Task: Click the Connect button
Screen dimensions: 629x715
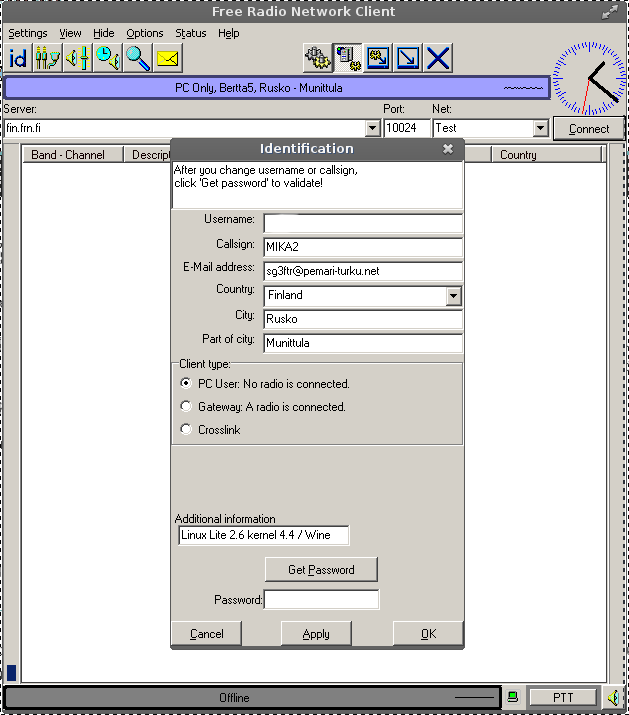Action: [589, 129]
